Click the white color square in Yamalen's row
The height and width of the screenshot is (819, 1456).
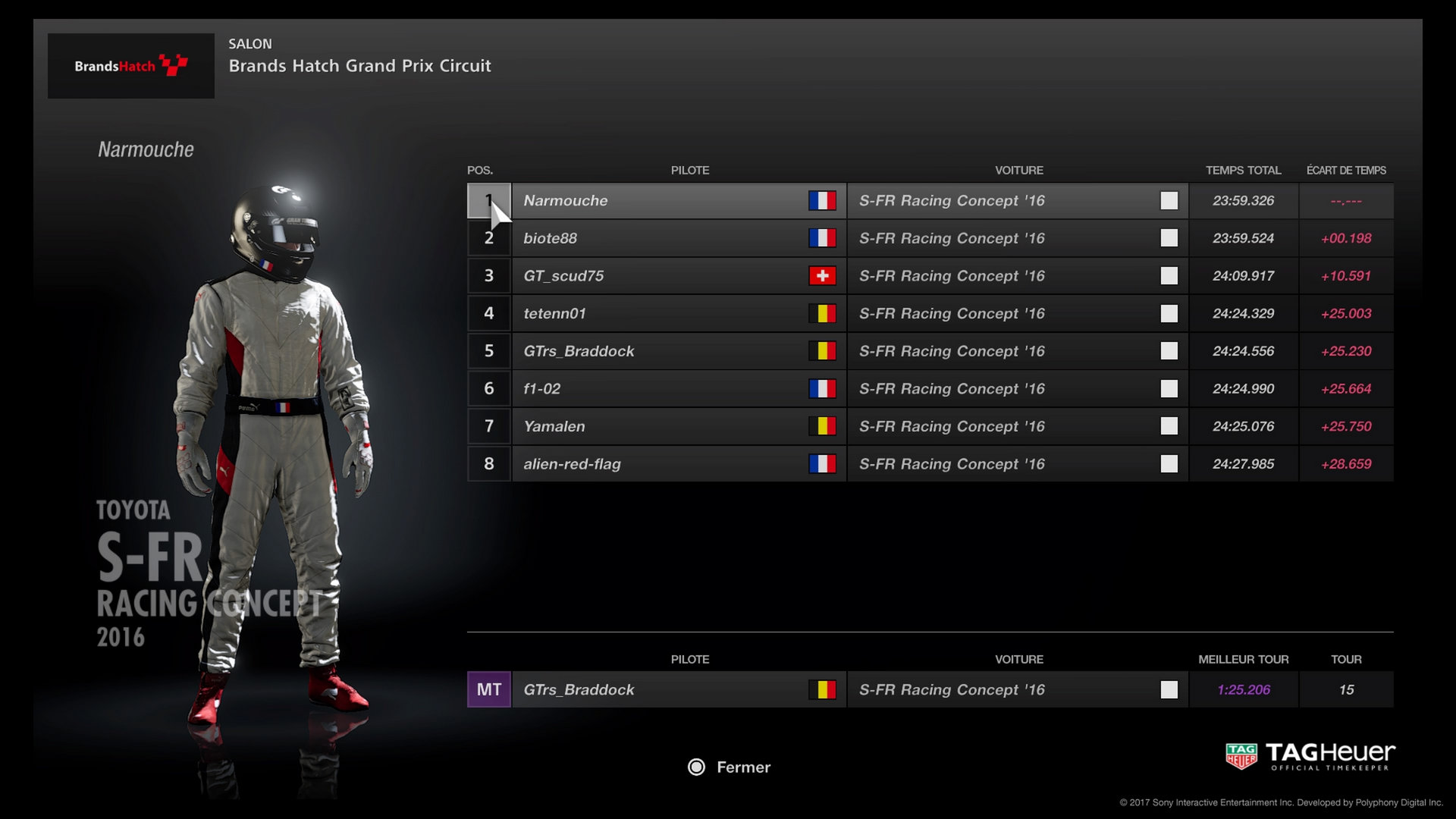point(1169,426)
